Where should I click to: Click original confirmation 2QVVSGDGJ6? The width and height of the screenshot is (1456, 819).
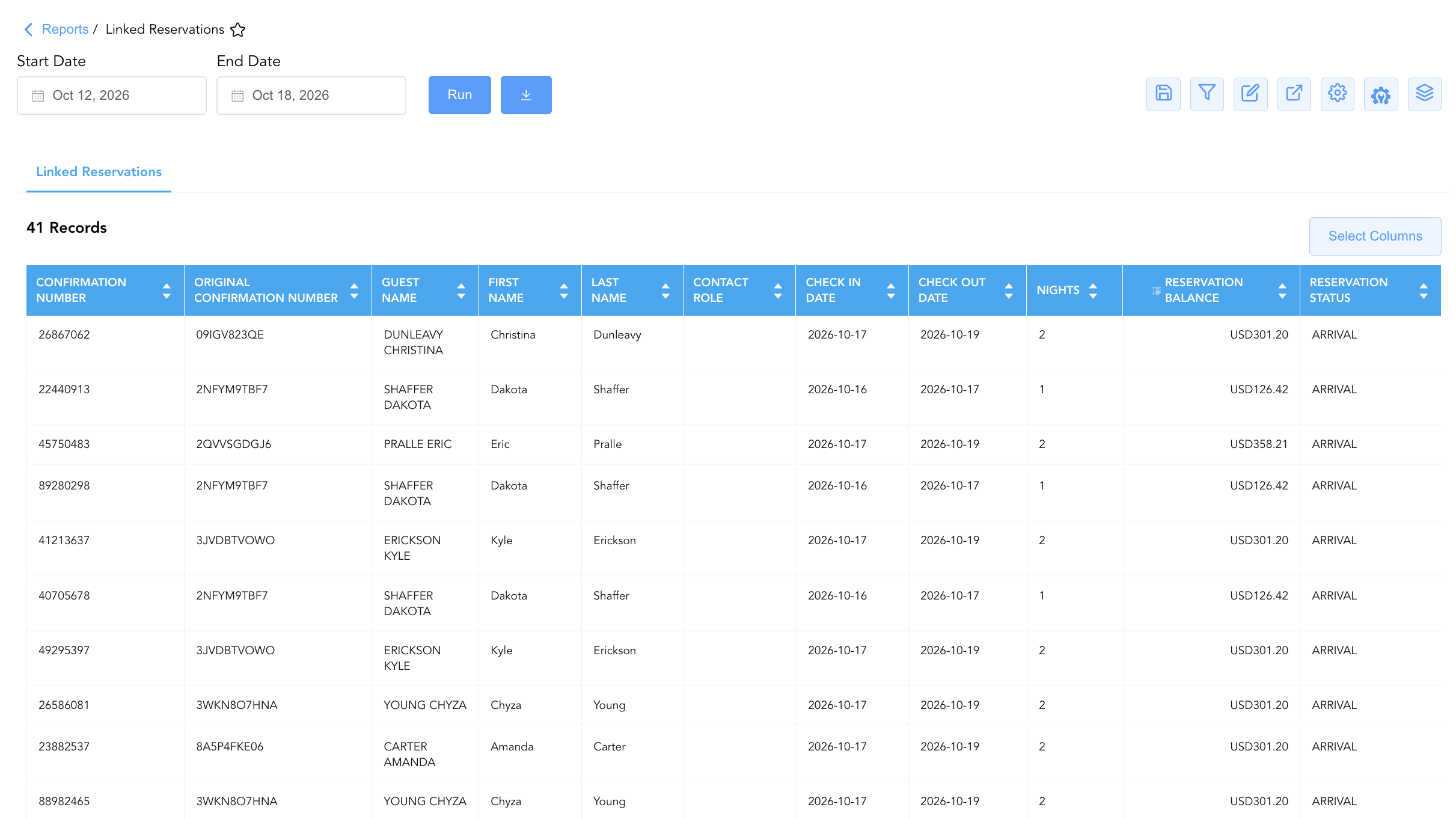tap(234, 444)
